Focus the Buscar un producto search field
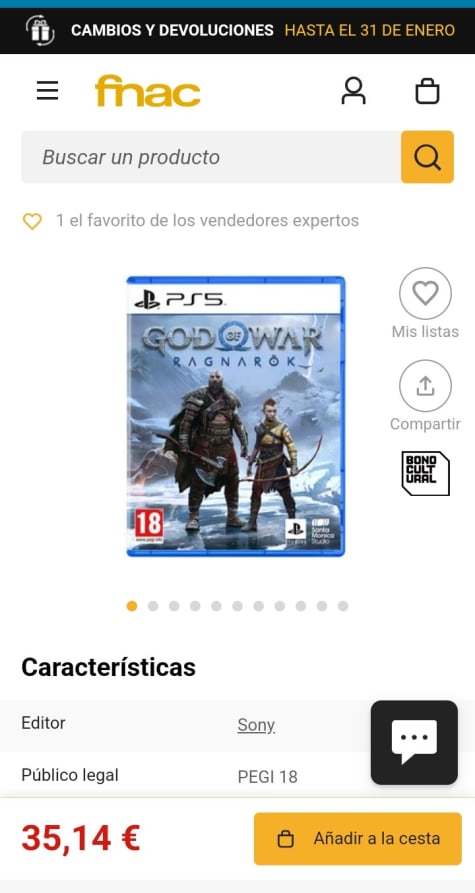This screenshot has width=475, height=893. 211,157
